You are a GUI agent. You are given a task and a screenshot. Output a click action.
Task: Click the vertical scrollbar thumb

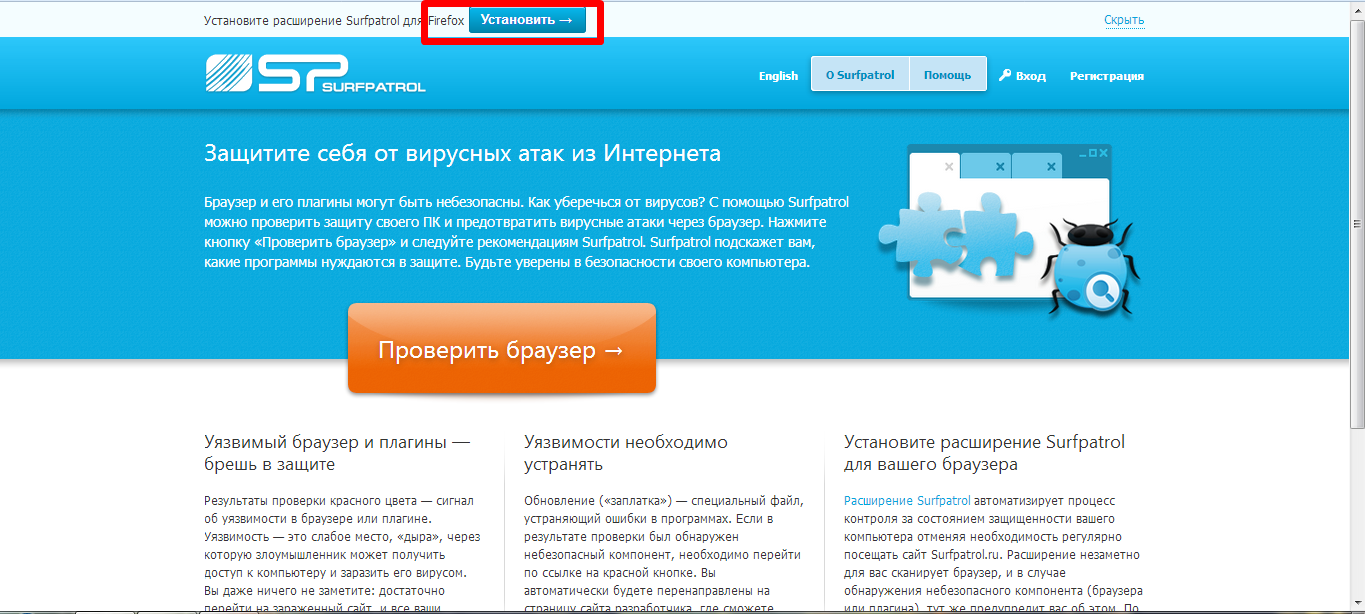coord(1356,225)
